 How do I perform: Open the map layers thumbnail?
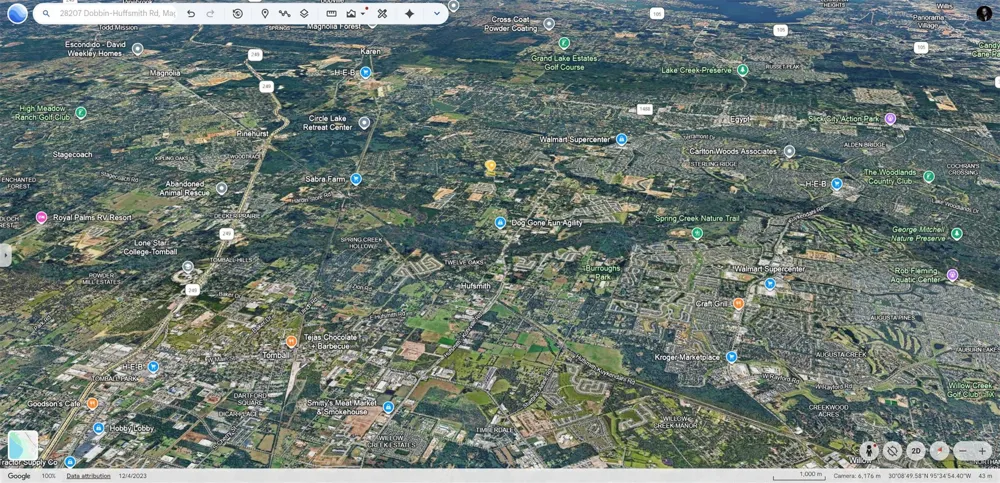click(23, 445)
